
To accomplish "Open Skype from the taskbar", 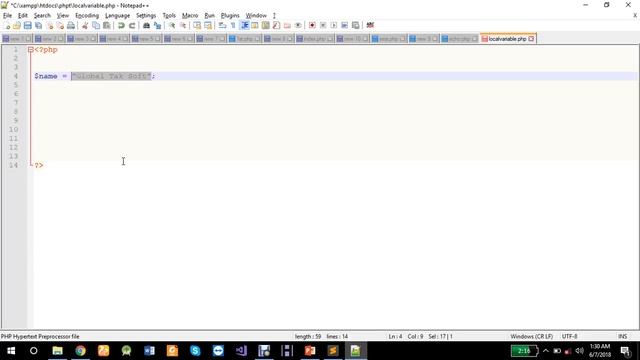I will 195,351.
